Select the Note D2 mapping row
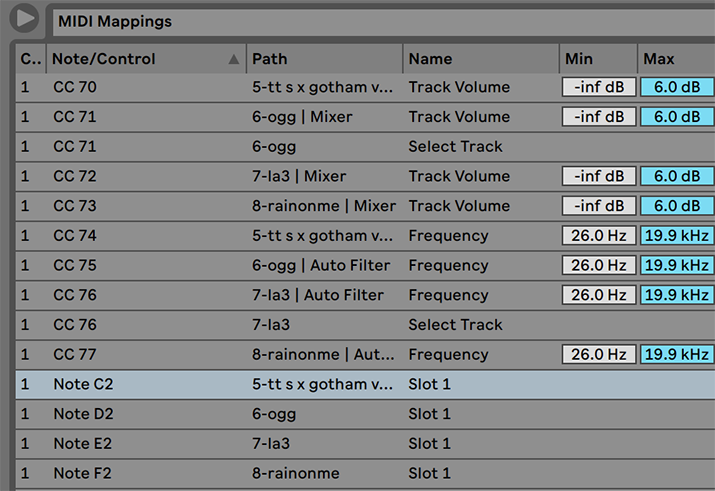Screen dimensions: 715x491 pyautogui.click(x=365, y=413)
